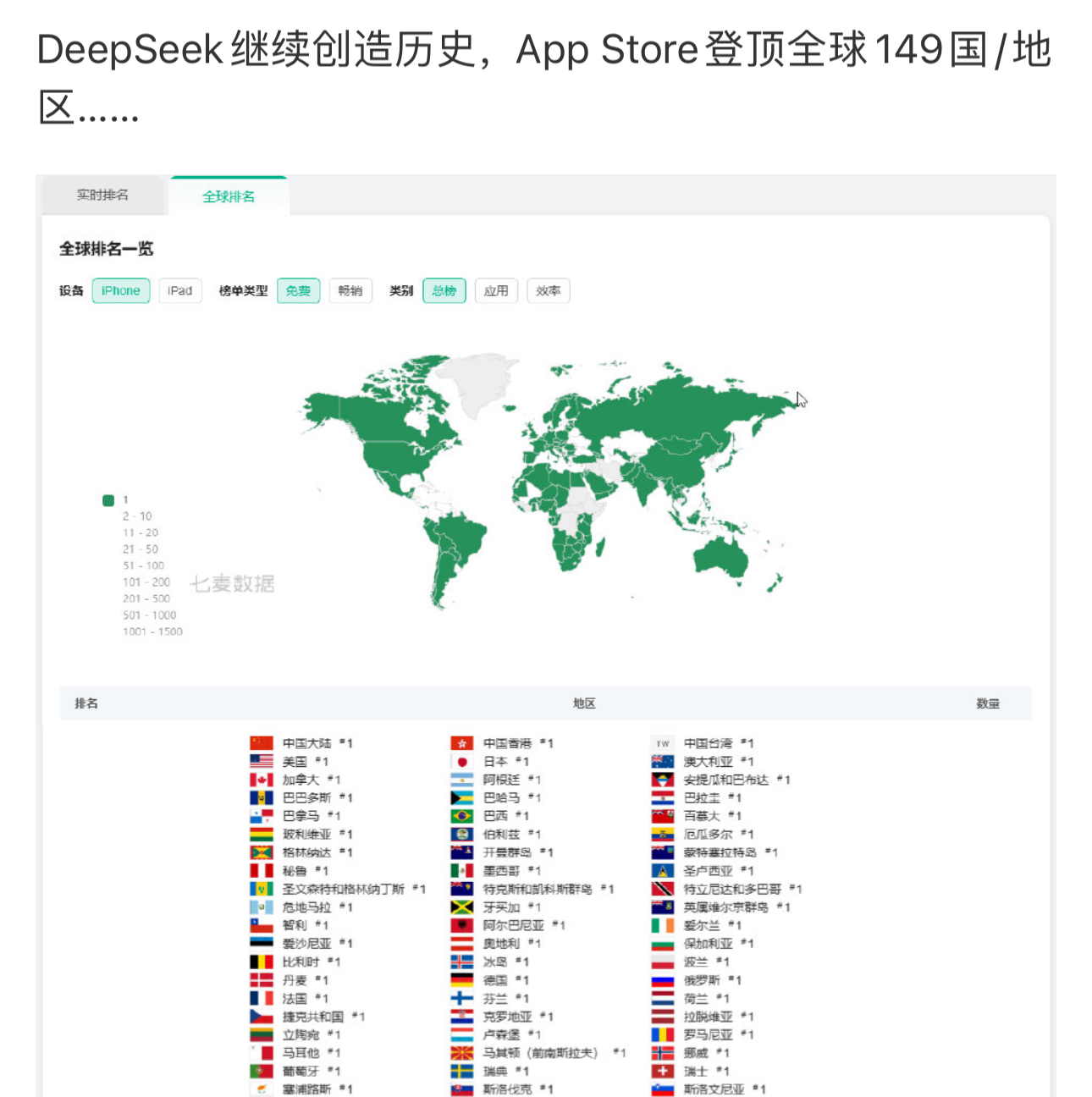This screenshot has width=1092, height=1097.
Task: Select the Canada flag beside 加拿大
Action: coord(262,780)
